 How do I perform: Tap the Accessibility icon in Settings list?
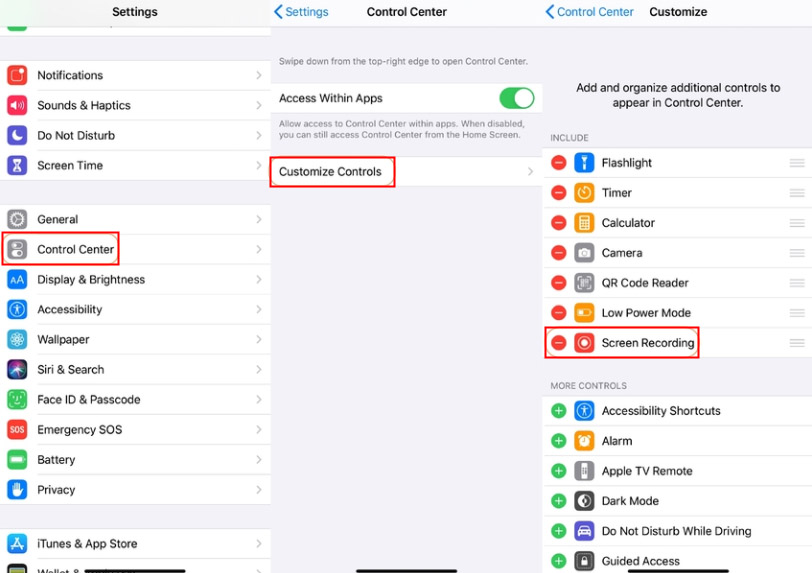pyautogui.click(x=17, y=309)
